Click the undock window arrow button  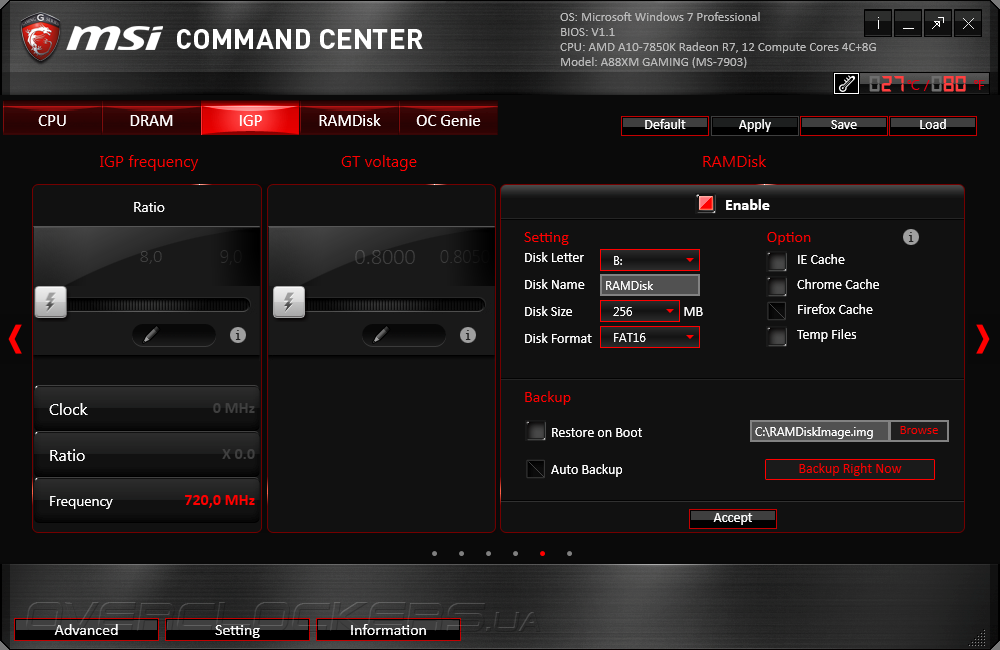pyautogui.click(x=938, y=24)
